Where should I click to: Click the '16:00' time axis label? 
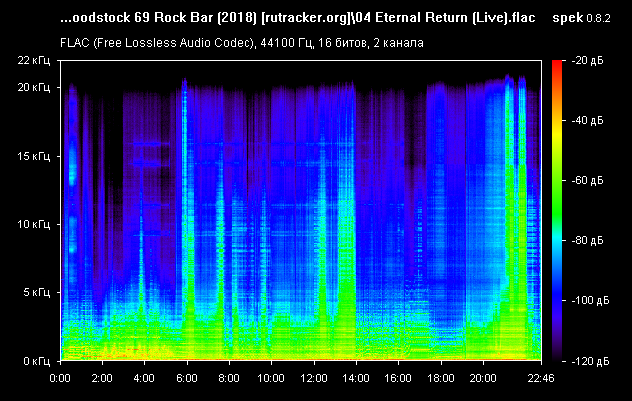point(398,378)
